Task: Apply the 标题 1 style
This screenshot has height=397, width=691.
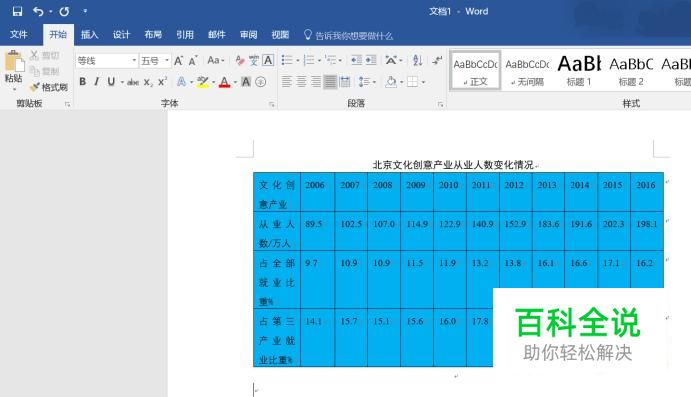Action: (579, 71)
